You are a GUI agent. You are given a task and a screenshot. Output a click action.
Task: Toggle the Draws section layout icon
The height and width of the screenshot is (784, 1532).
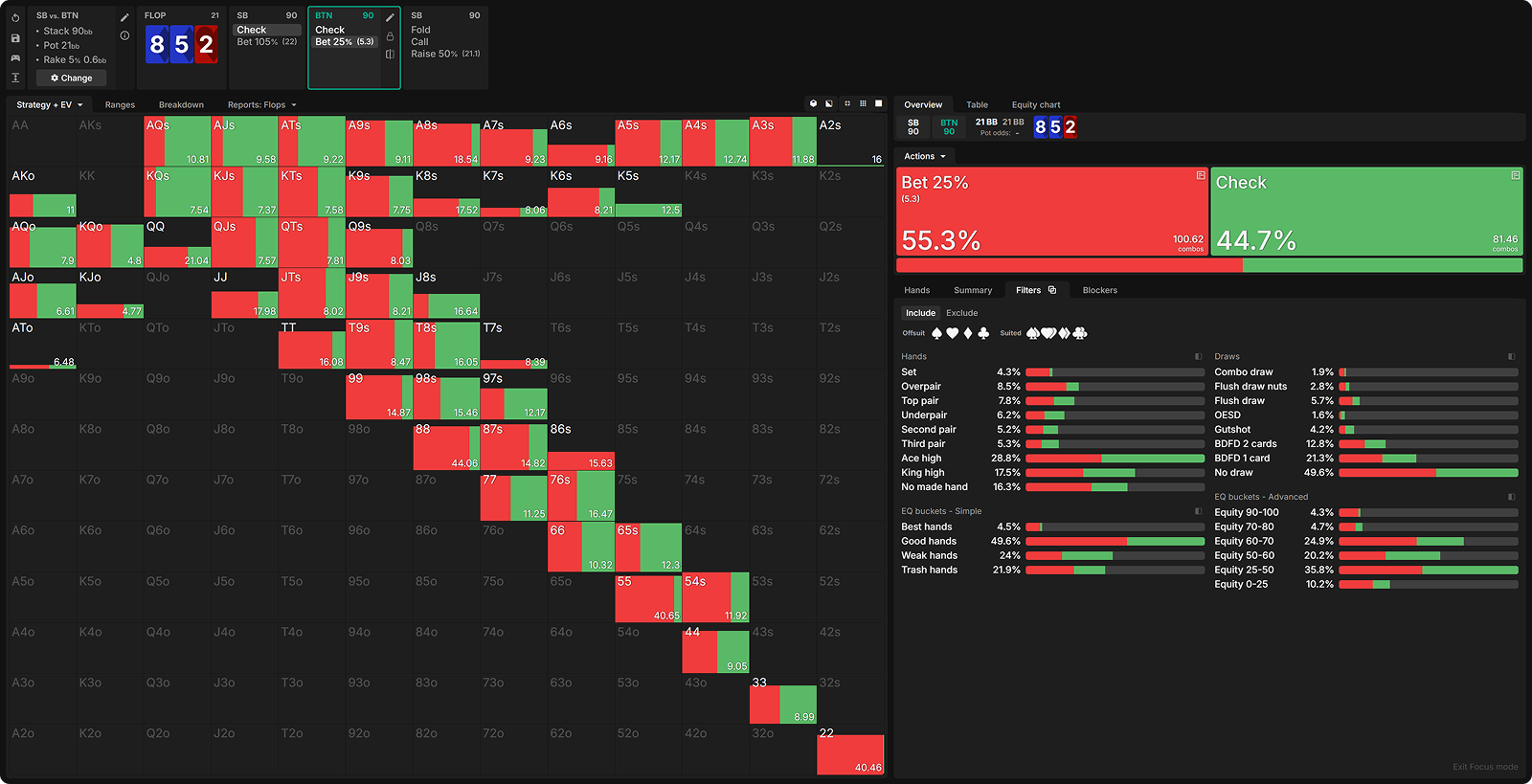(x=1512, y=356)
